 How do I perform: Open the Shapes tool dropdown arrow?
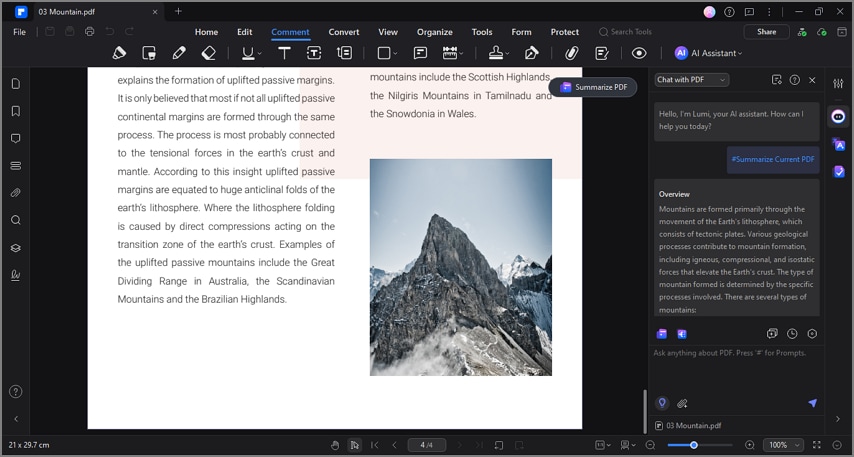395,53
